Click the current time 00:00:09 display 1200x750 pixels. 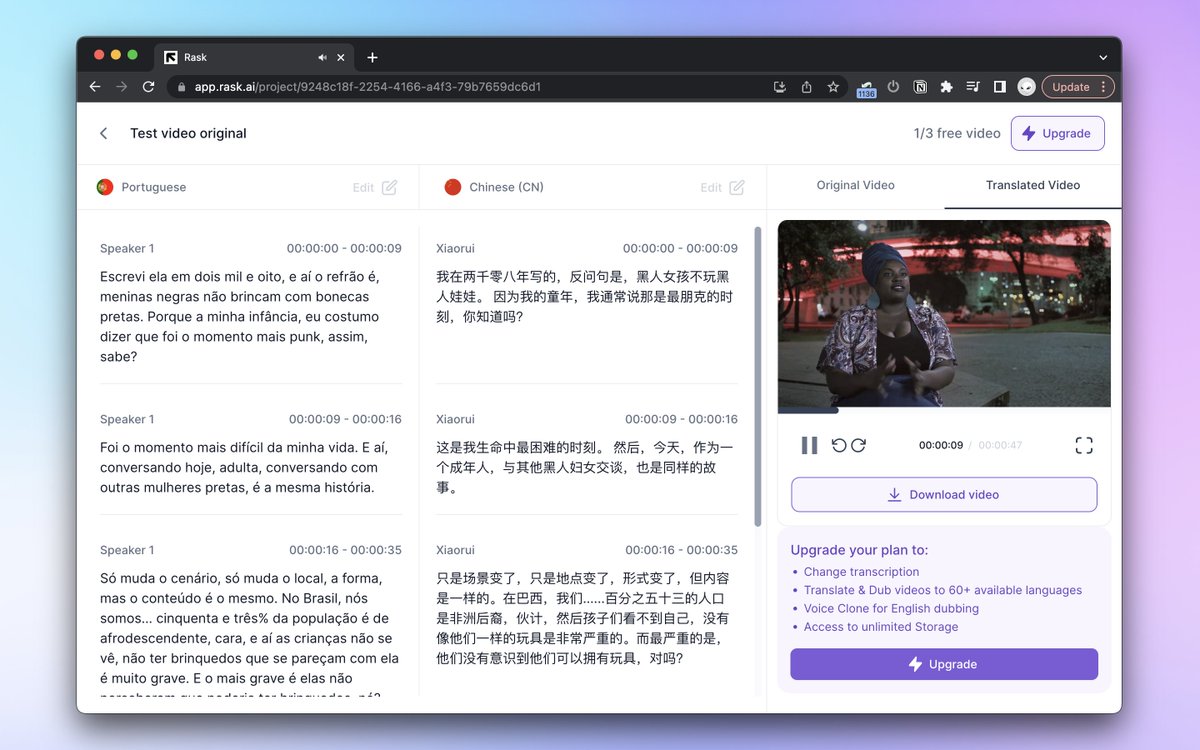click(x=941, y=445)
